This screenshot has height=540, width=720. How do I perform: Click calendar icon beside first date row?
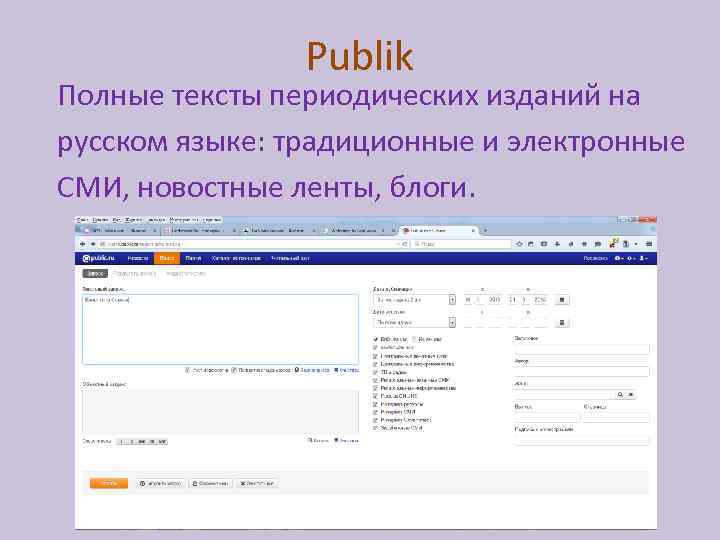(562, 300)
